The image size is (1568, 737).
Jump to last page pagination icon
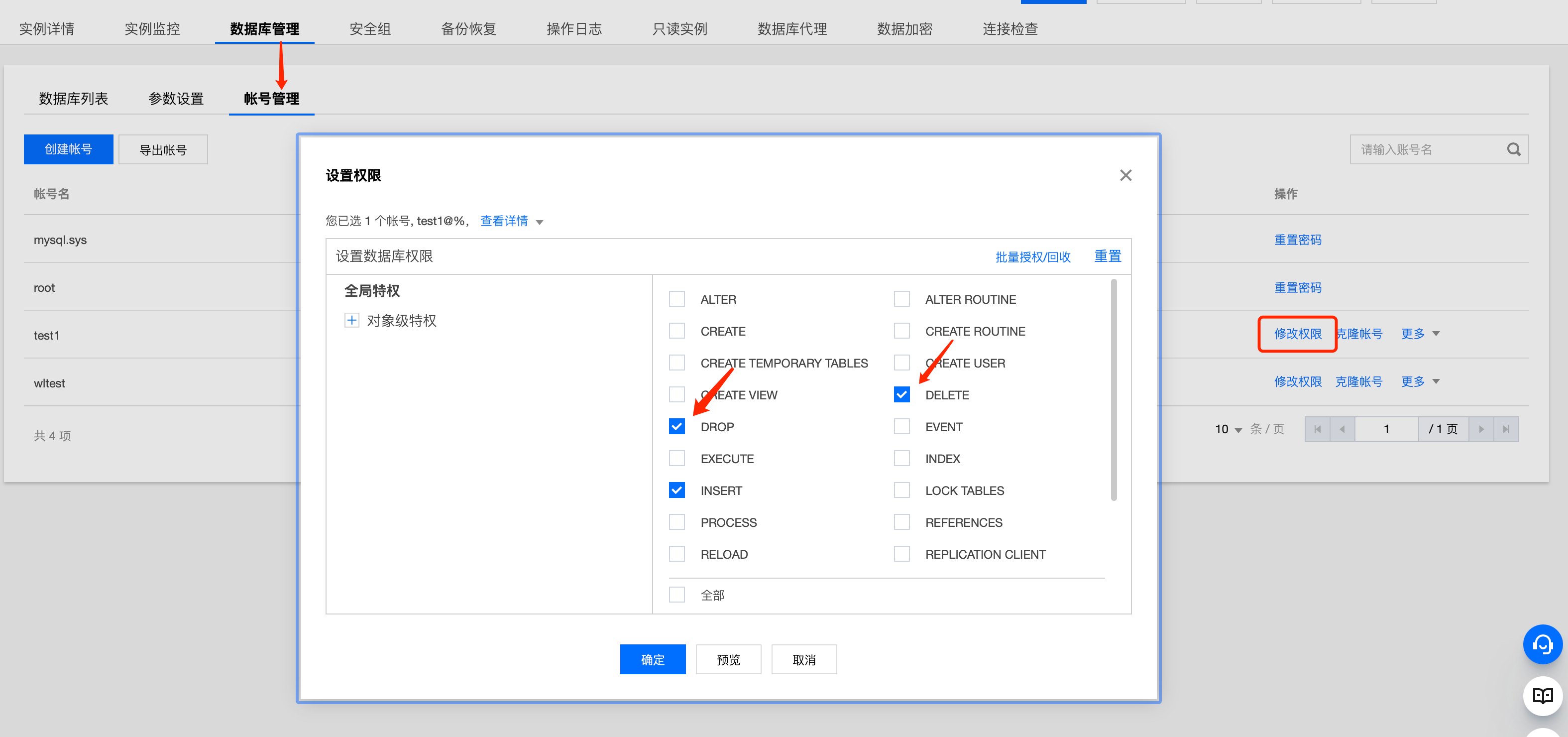point(1506,429)
